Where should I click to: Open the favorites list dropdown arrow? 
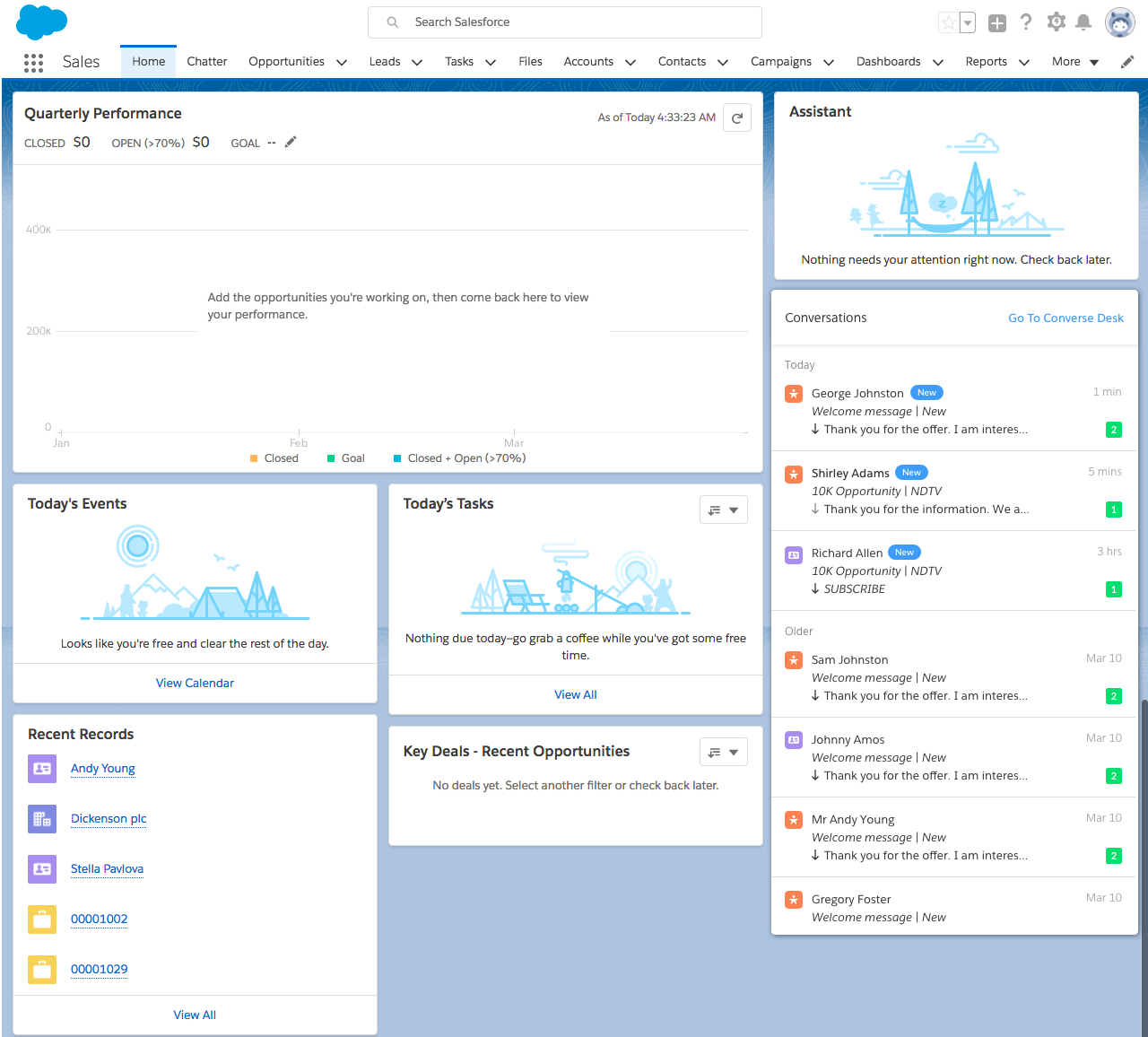(968, 23)
